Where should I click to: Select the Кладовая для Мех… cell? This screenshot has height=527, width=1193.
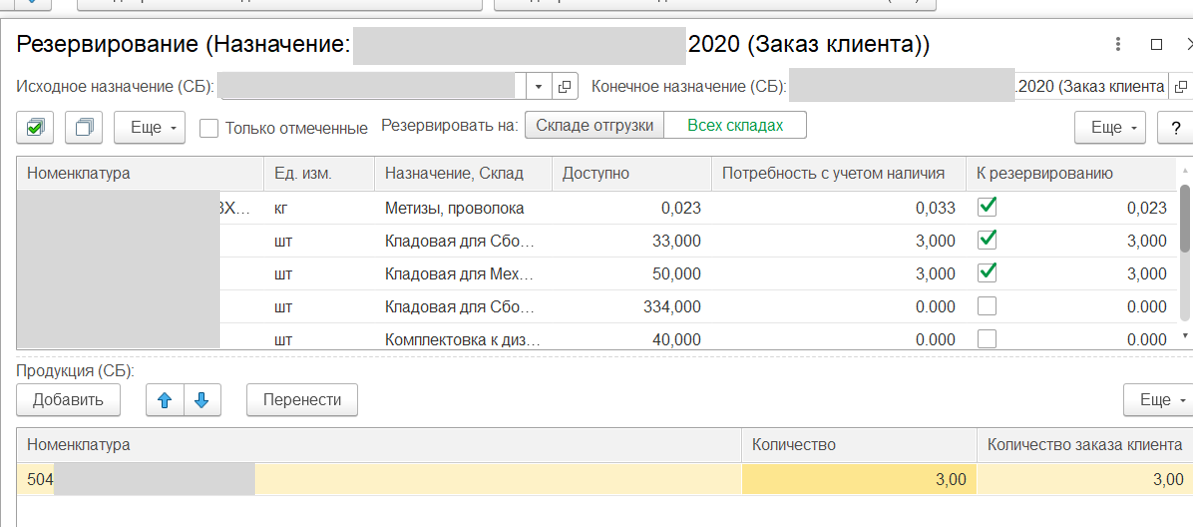click(x=463, y=274)
